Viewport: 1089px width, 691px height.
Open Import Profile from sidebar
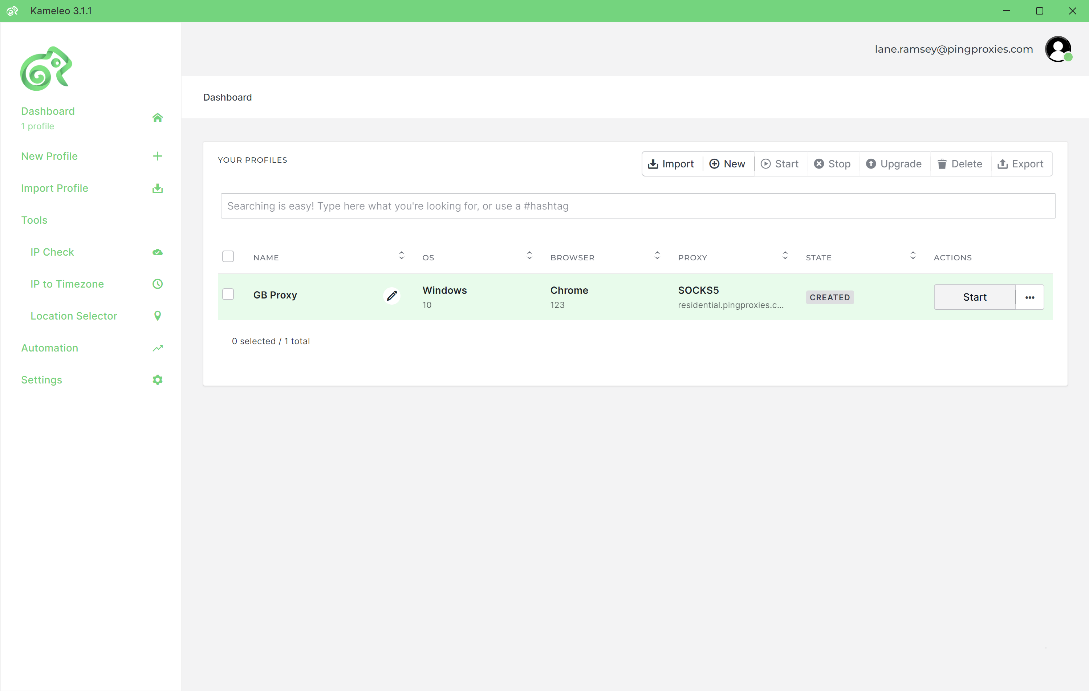(x=55, y=188)
